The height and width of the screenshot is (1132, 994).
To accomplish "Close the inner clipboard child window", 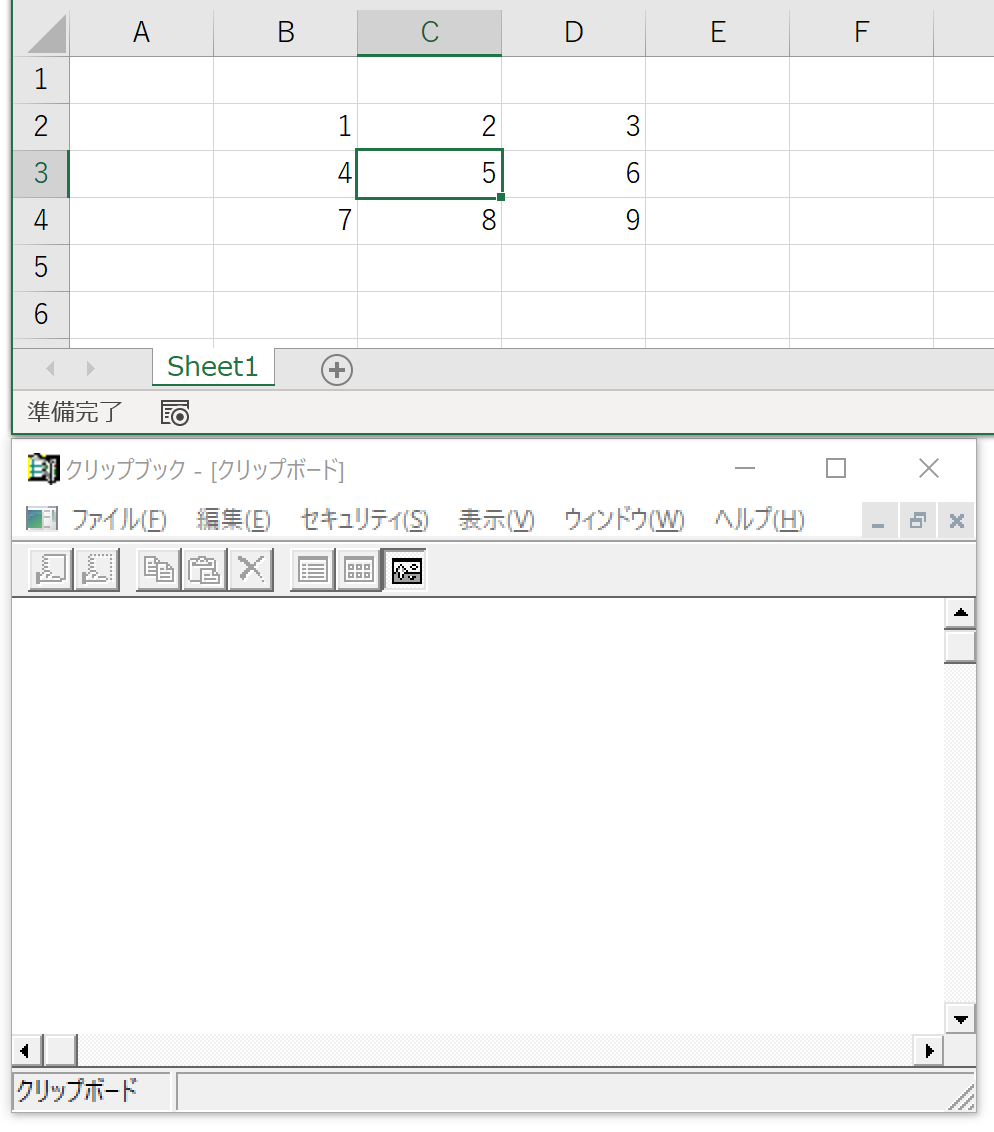I will pos(956,521).
